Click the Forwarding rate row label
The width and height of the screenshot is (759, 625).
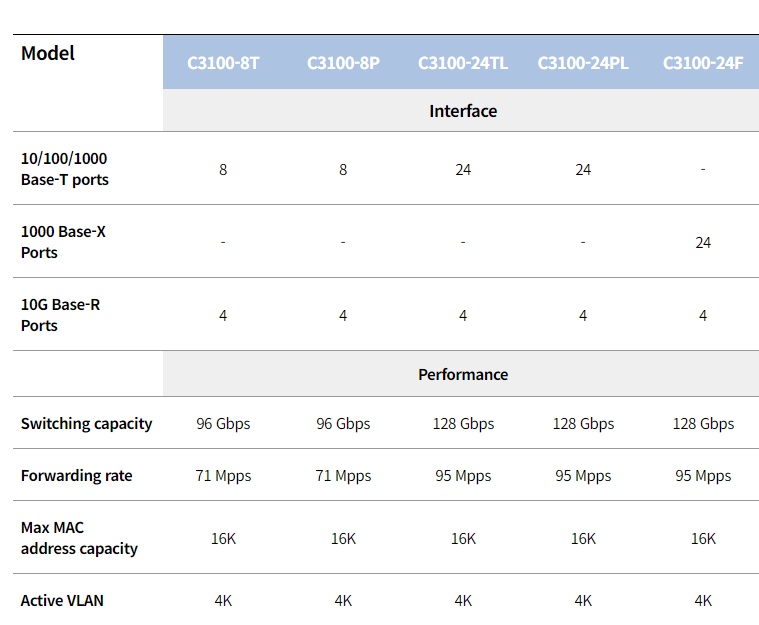[76, 475]
